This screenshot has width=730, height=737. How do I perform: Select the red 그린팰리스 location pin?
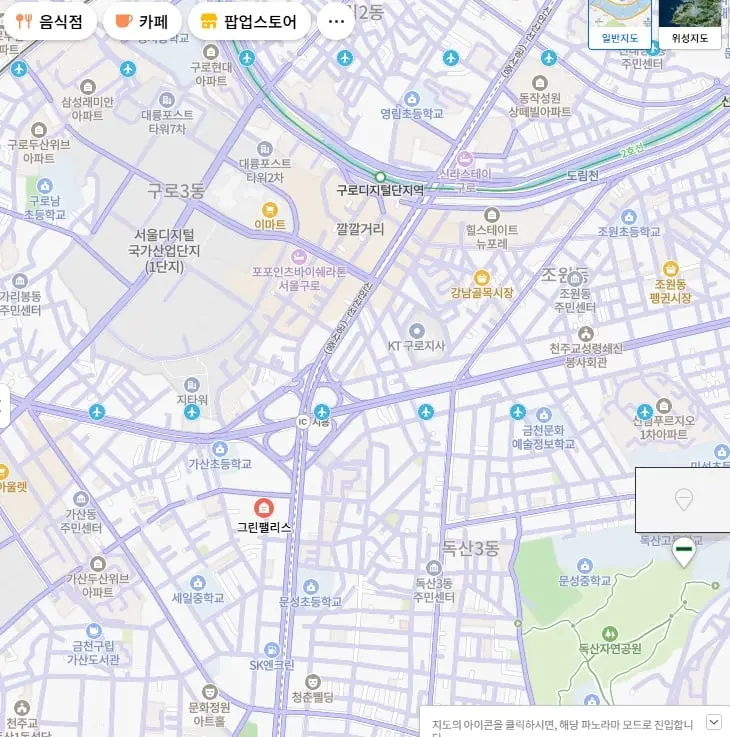pyautogui.click(x=264, y=508)
